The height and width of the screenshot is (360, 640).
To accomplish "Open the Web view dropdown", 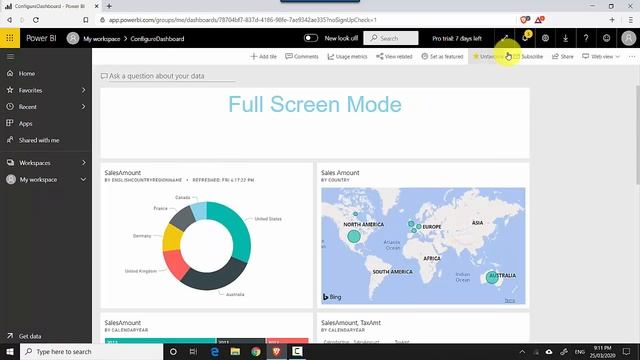I will tap(601, 56).
